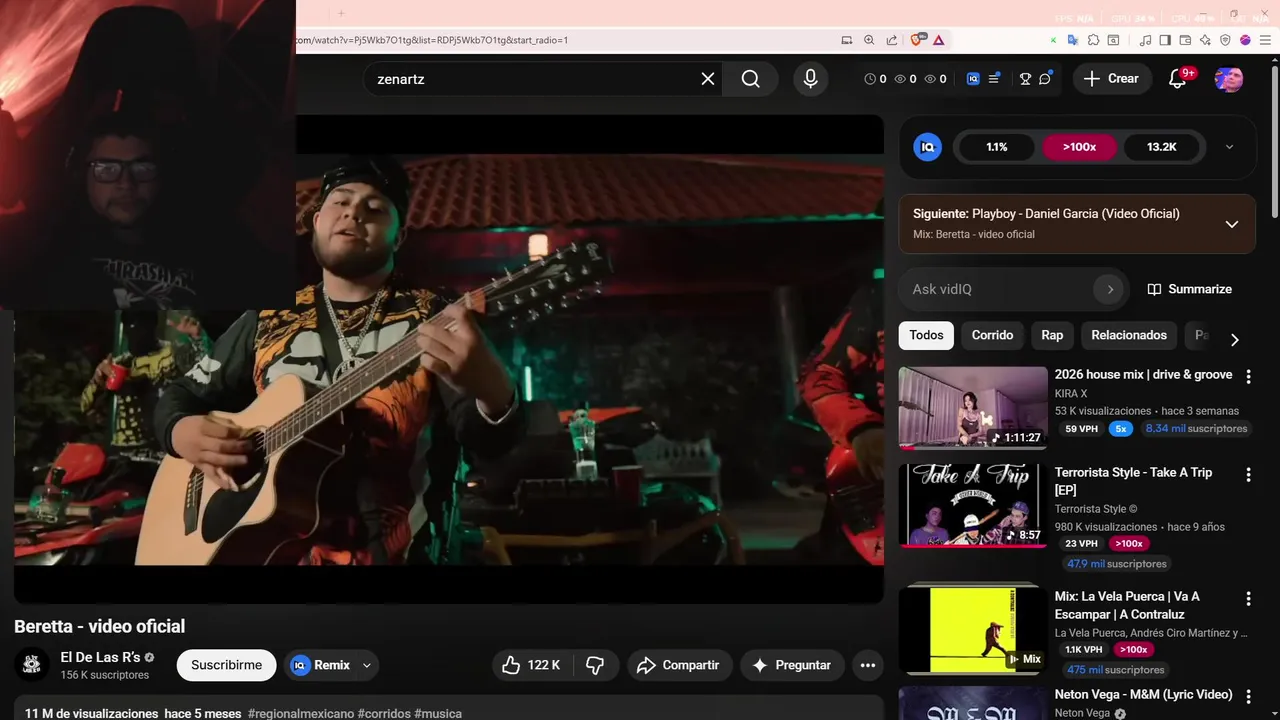Open the translate extension icon
1280x720 pixels.
click(x=1073, y=40)
